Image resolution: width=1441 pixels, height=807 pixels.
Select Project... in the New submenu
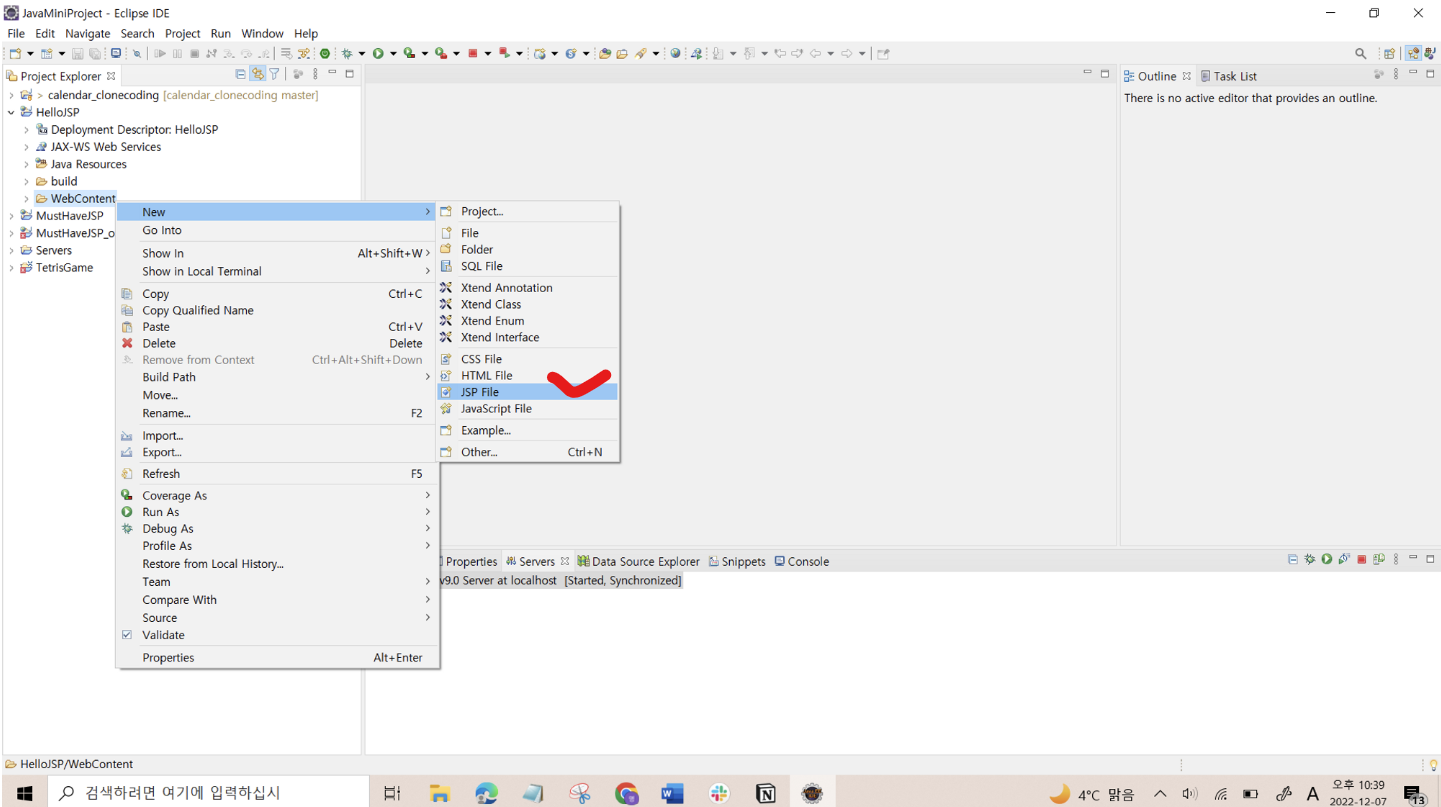528,211
